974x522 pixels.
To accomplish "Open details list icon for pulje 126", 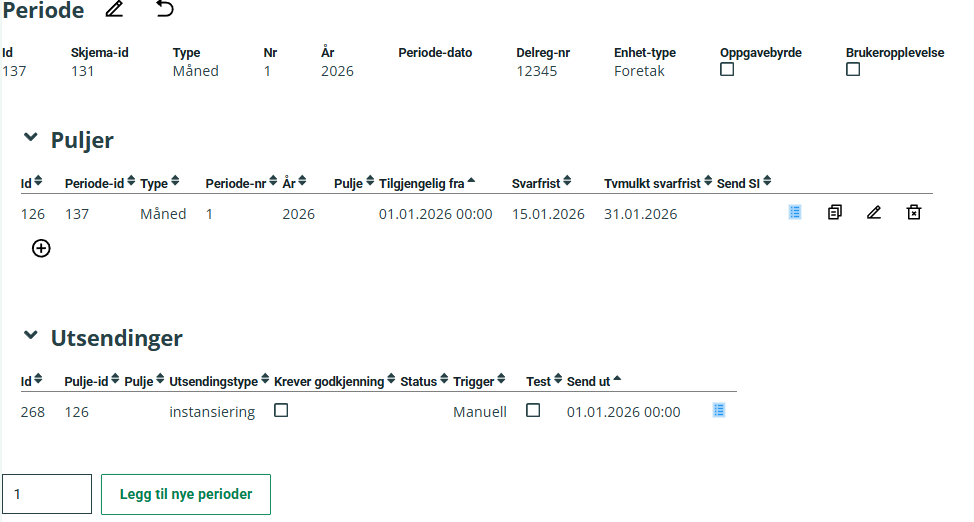I will tap(795, 212).
